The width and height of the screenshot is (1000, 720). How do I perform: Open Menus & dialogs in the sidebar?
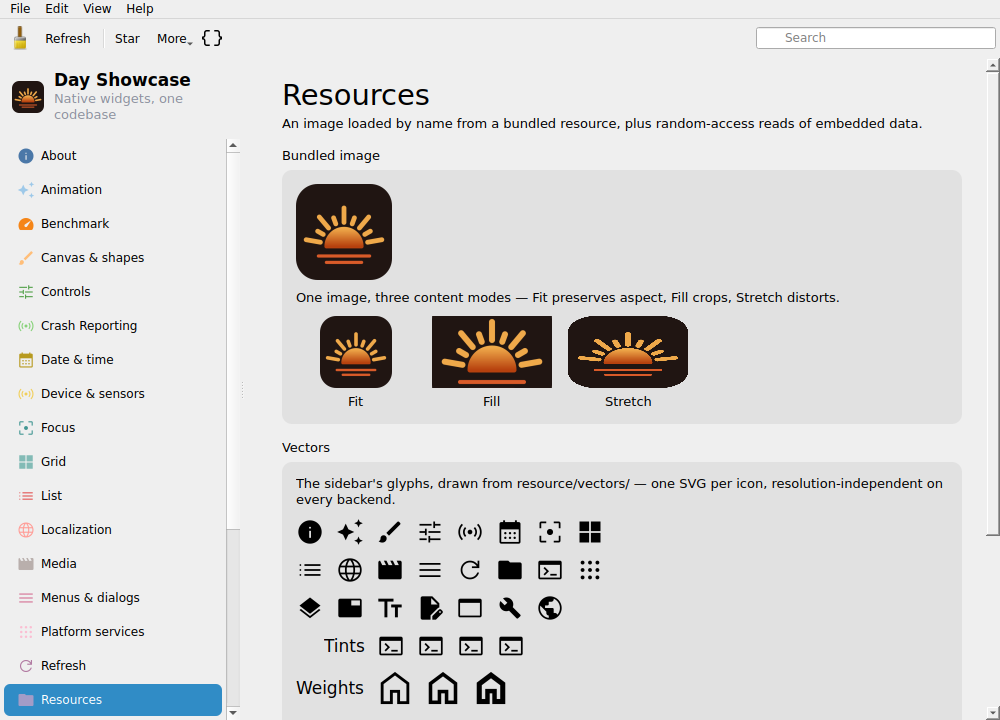pos(113,598)
